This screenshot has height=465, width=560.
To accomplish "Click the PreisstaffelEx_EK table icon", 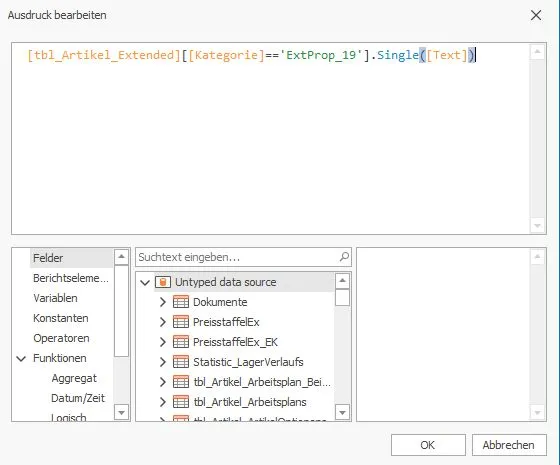I will [x=181, y=342].
